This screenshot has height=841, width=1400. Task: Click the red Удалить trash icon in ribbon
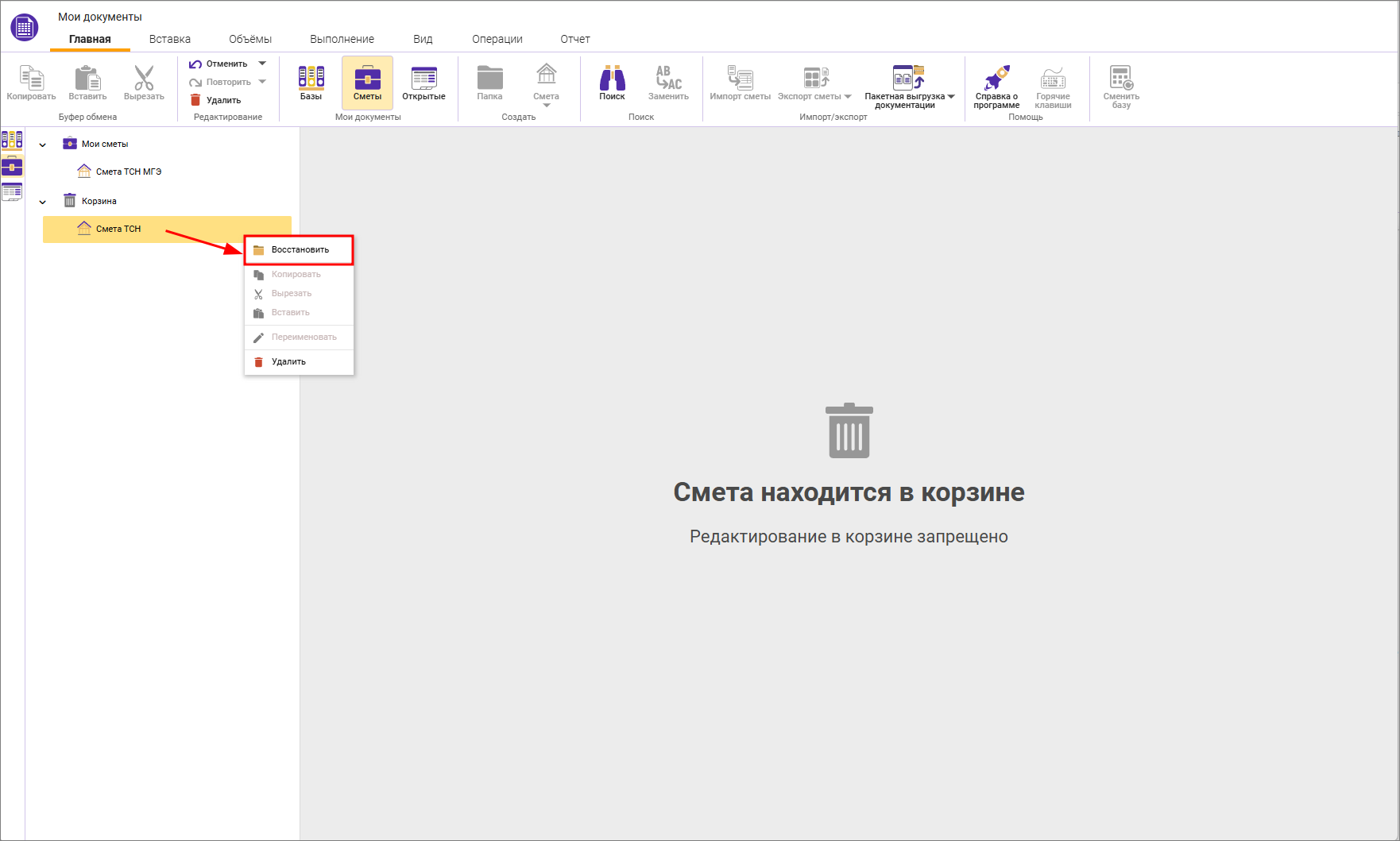(x=195, y=100)
